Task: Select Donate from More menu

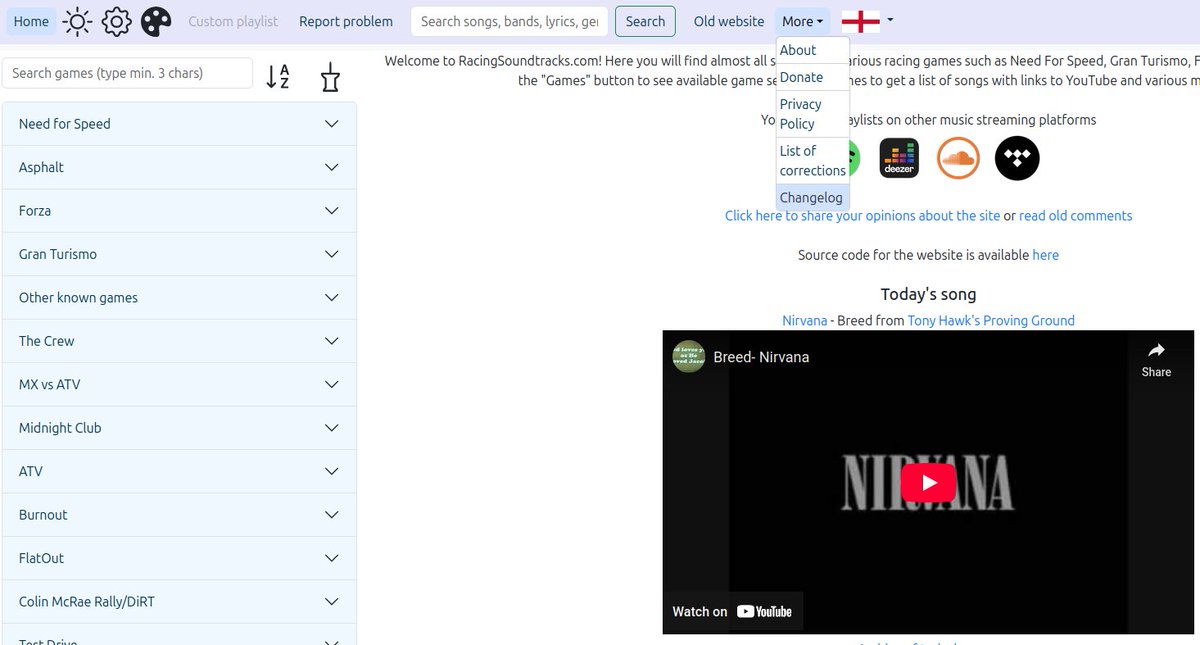Action: coord(813,77)
